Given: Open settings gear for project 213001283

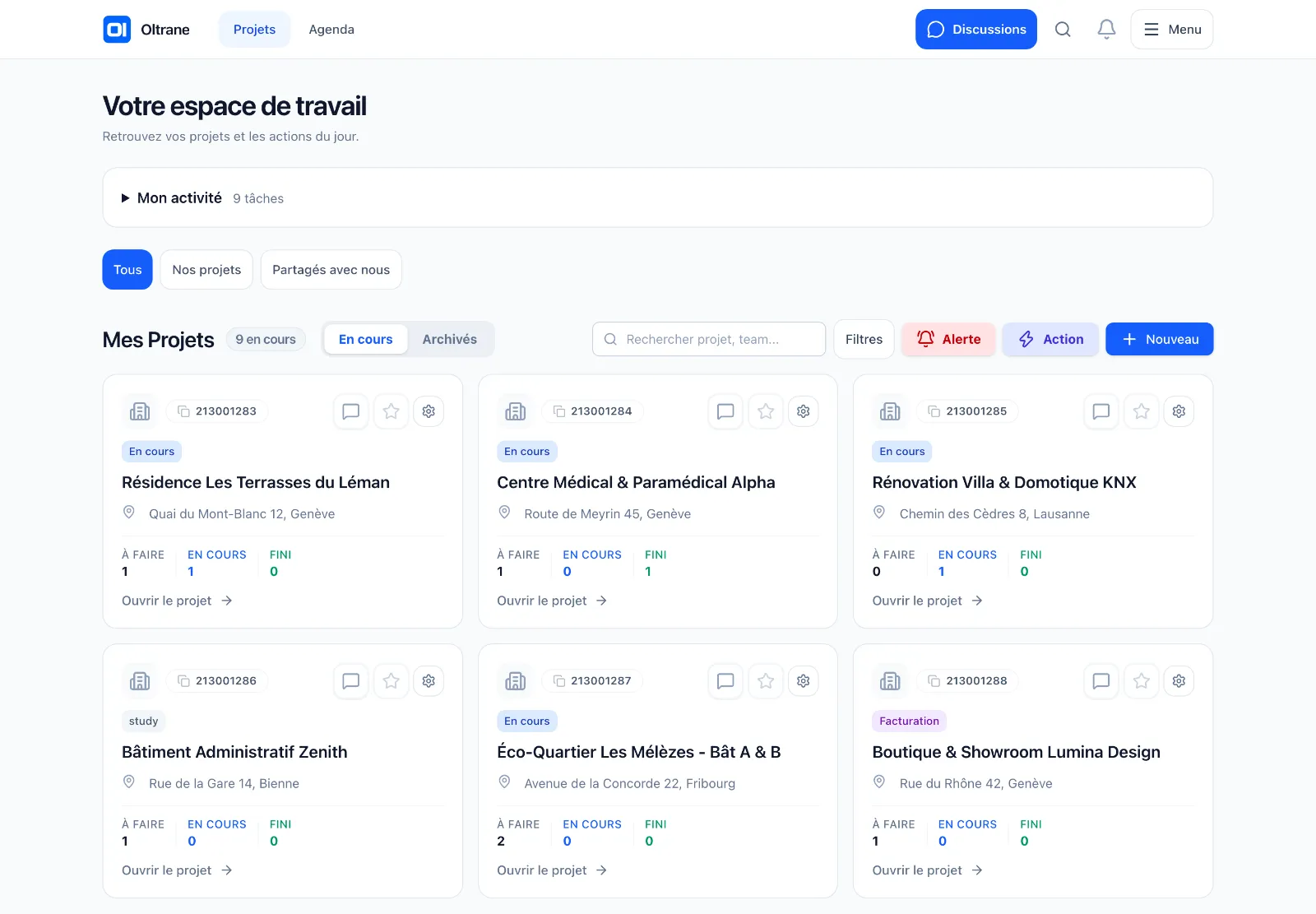Looking at the screenshot, I should (429, 411).
